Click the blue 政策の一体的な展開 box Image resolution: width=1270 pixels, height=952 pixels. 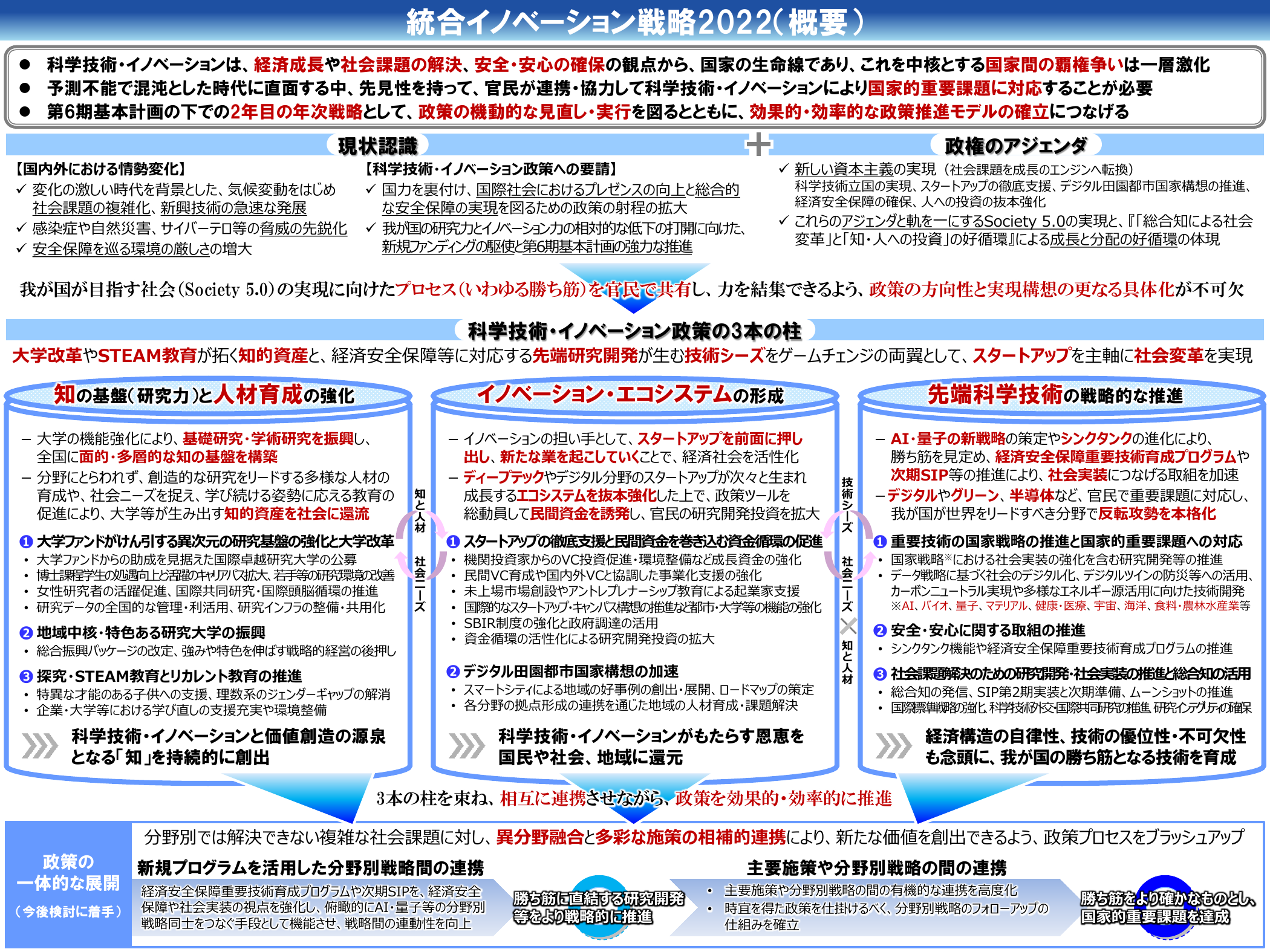coord(68,885)
